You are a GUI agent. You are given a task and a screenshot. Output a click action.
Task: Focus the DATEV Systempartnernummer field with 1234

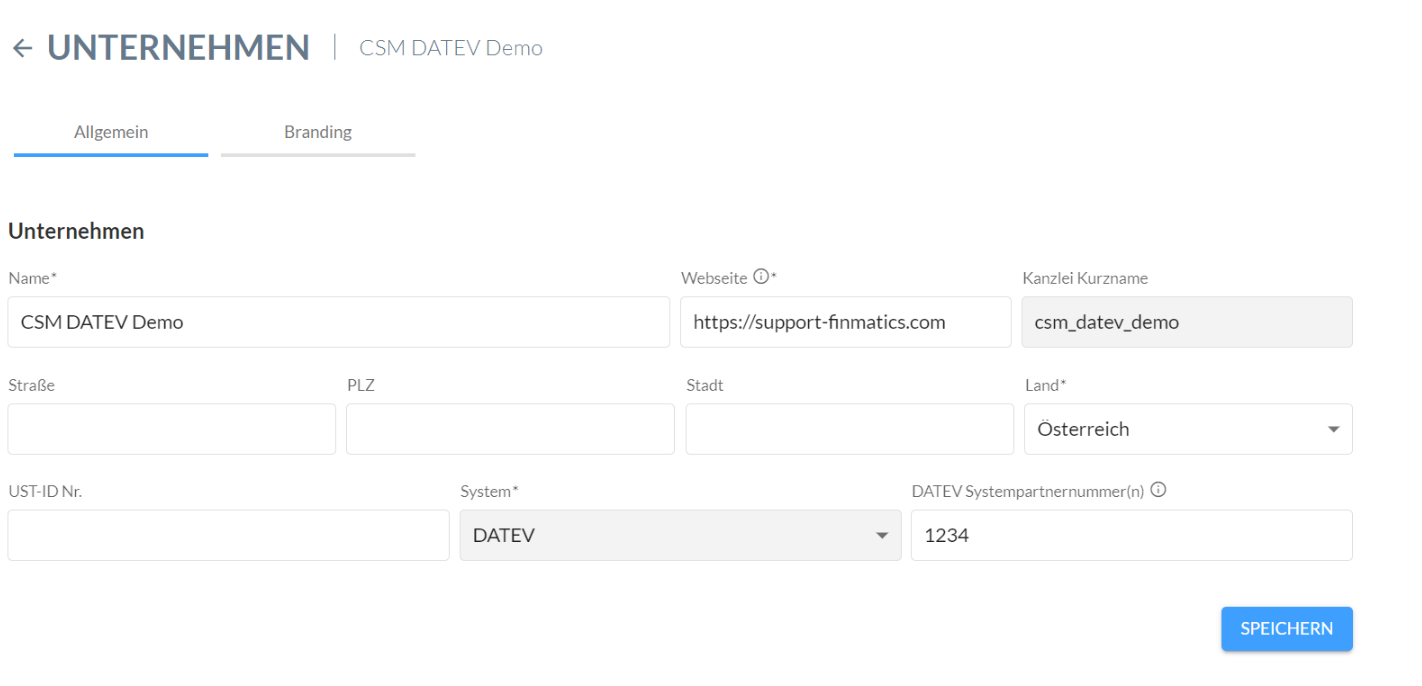pyautogui.click(x=1132, y=535)
